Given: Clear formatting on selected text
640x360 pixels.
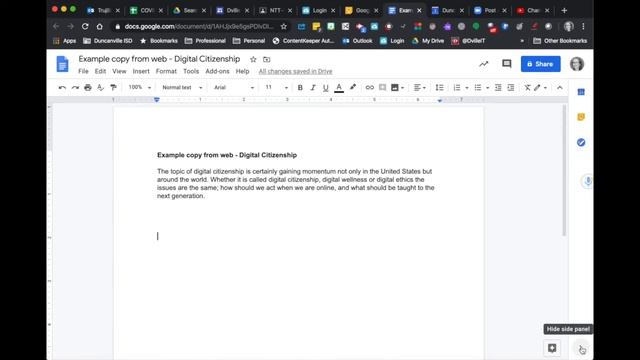Looking at the screenshot, I should click(x=527, y=87).
